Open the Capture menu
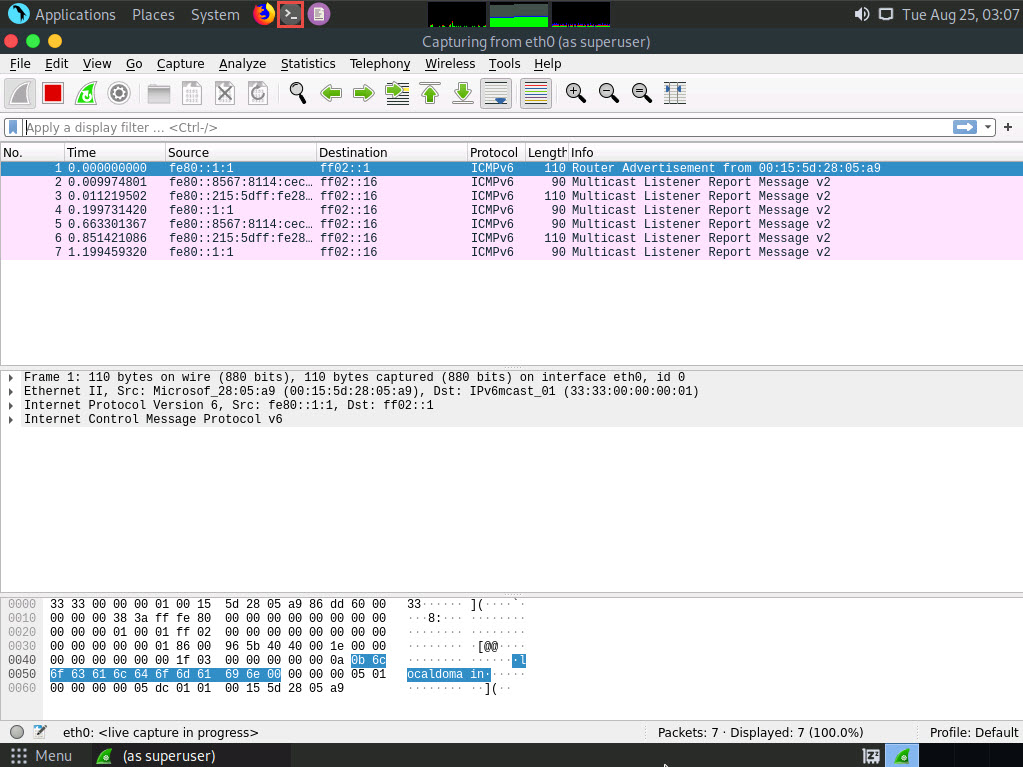The width and height of the screenshot is (1023, 767). point(180,63)
